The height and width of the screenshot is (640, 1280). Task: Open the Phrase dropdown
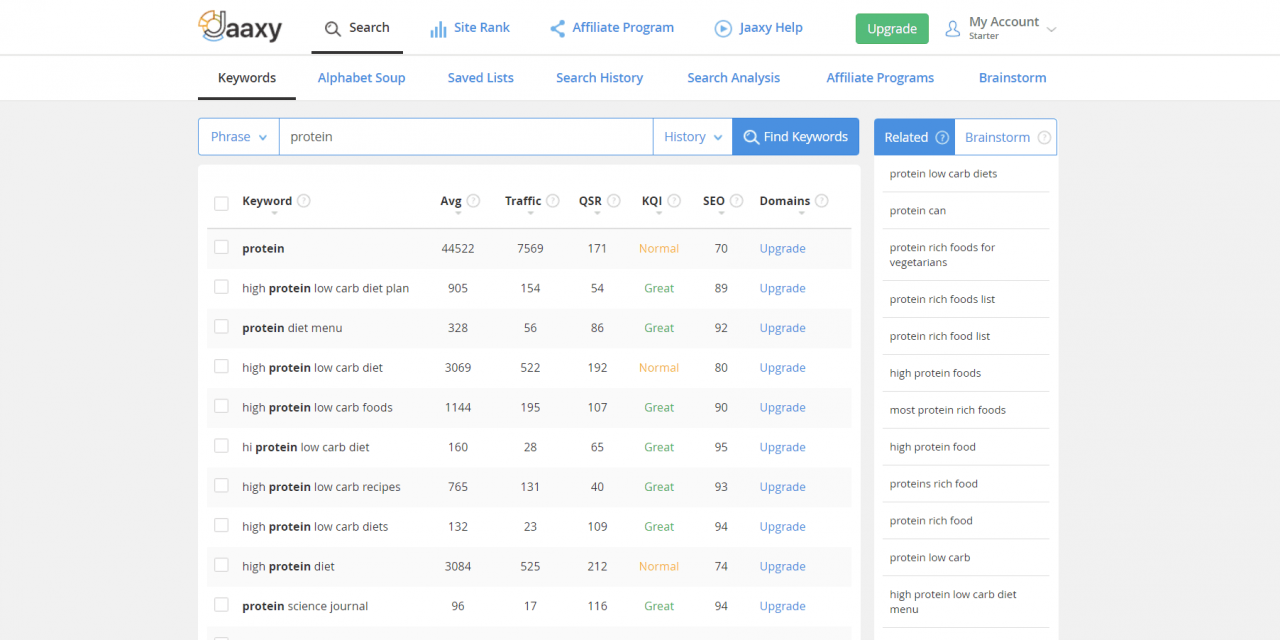tap(238, 136)
